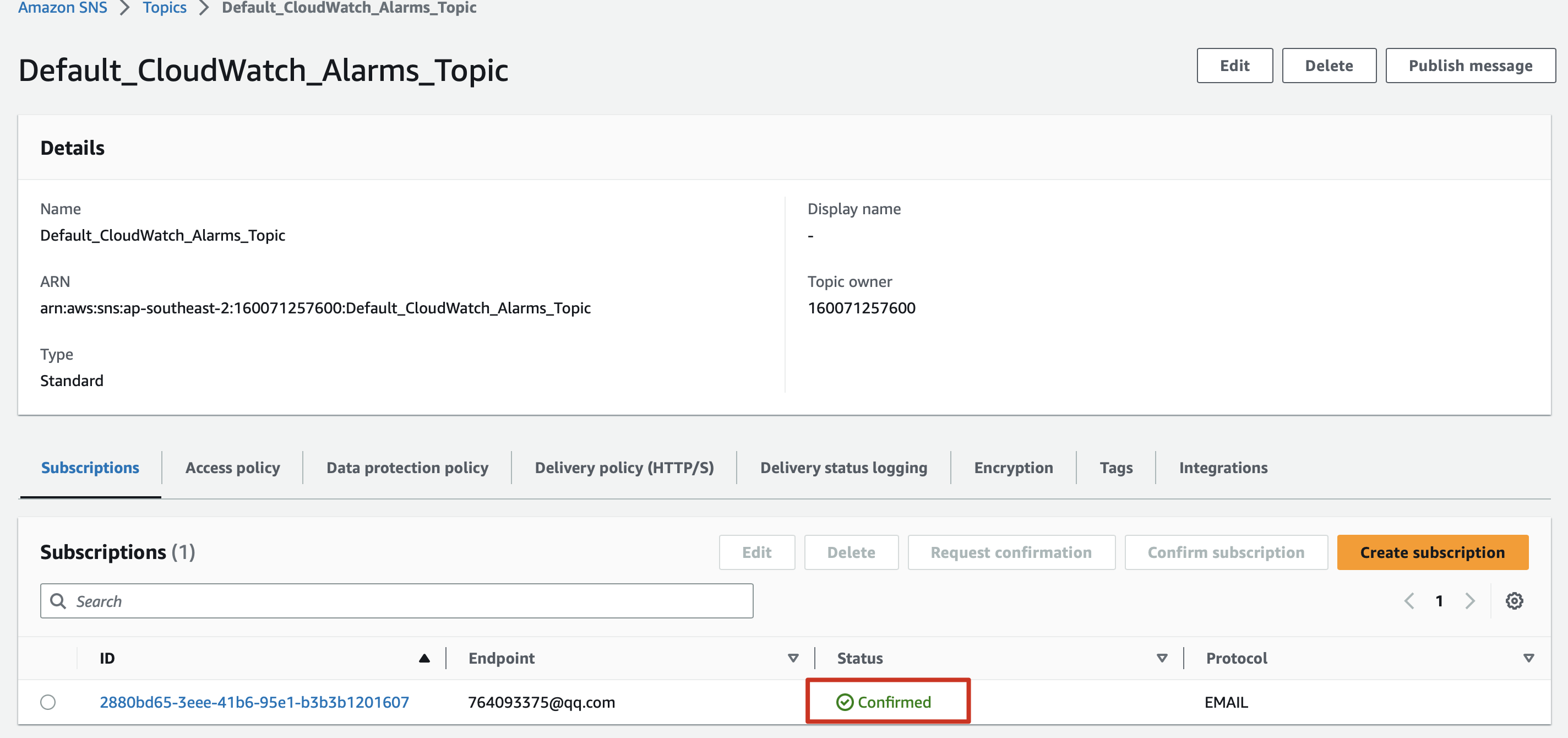
Task: Click the EMAIL protocol cell
Action: coord(1226,702)
